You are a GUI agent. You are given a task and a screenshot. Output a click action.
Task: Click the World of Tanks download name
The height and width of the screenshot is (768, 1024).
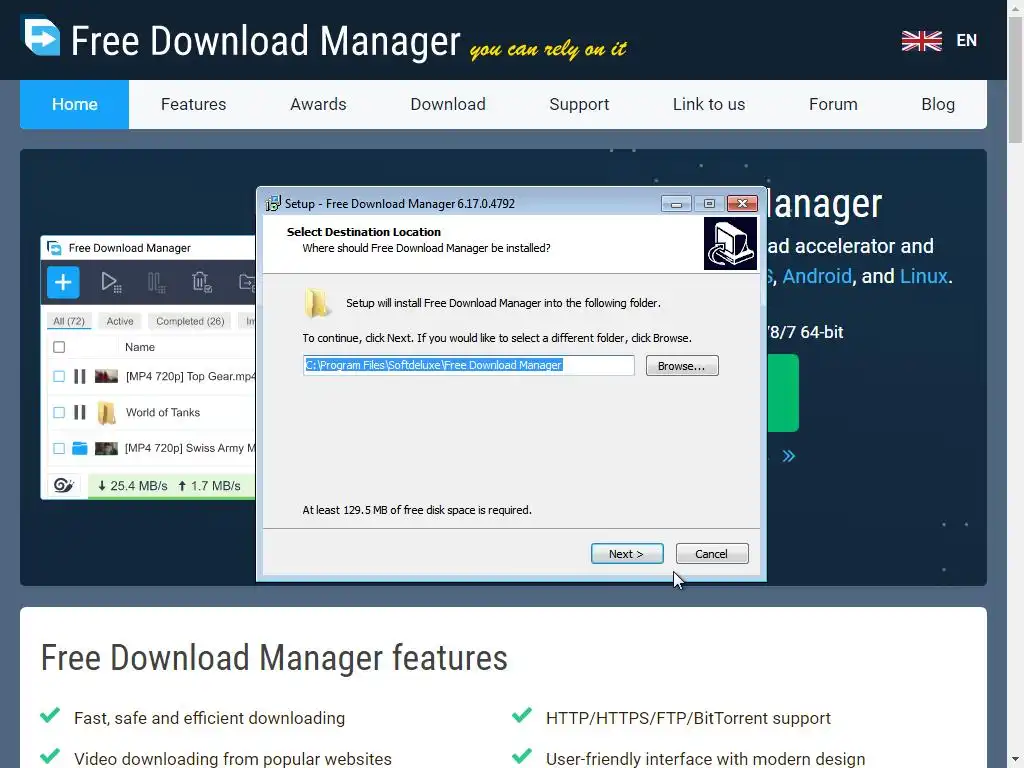pyautogui.click(x=163, y=412)
